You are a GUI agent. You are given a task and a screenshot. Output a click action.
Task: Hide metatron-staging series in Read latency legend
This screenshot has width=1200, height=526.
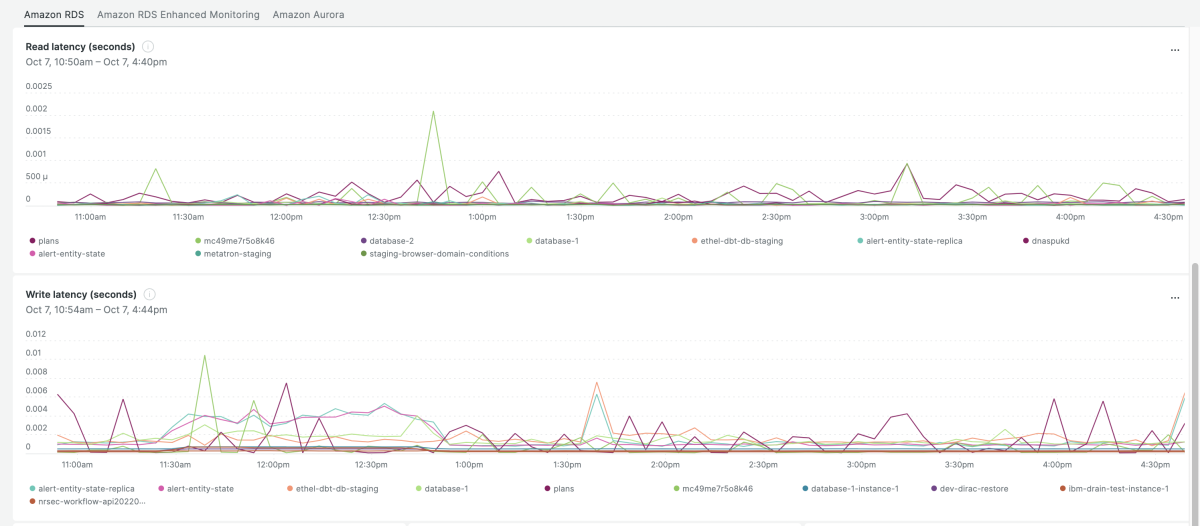[233, 254]
